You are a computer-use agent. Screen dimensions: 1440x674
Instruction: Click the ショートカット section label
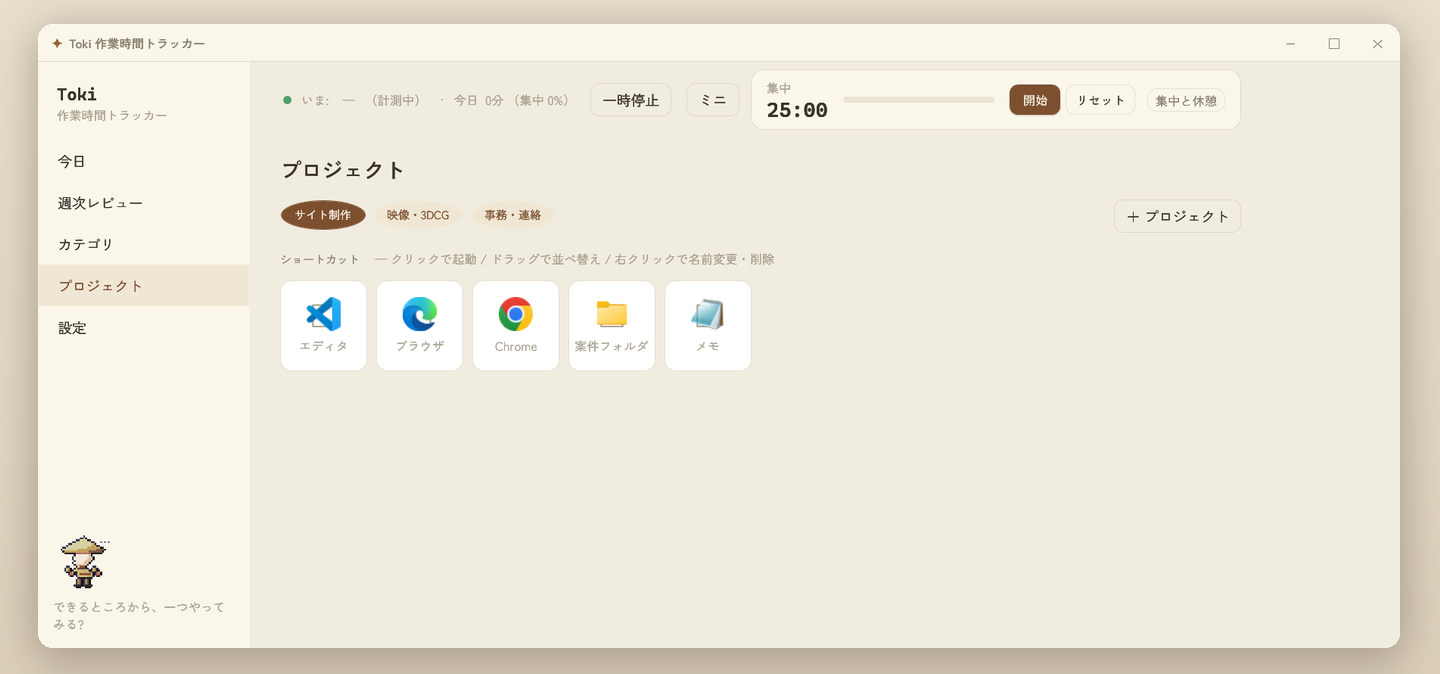point(320,259)
